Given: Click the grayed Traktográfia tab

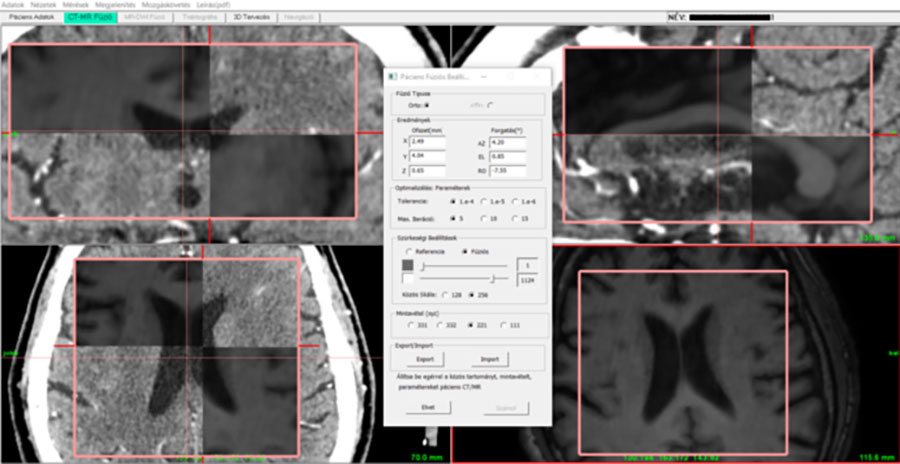Looking at the screenshot, I should (200, 17).
